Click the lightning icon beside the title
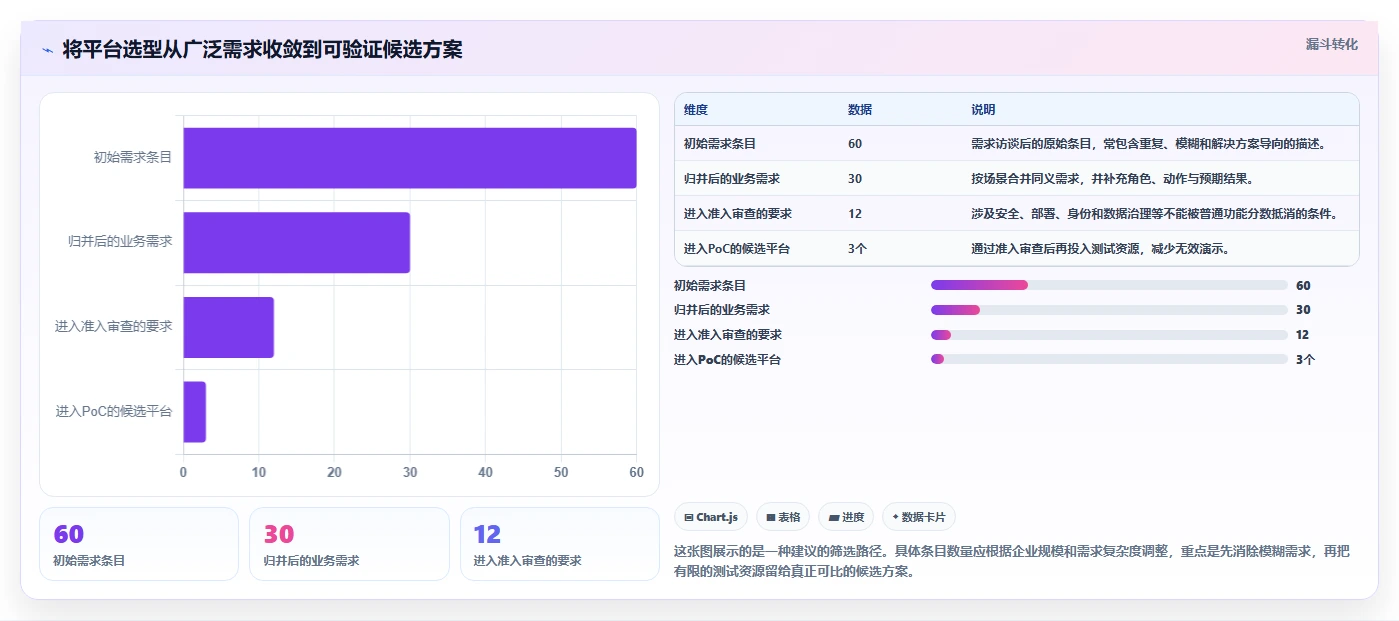Viewport: 1399px width, 621px height. pyautogui.click(x=47, y=50)
